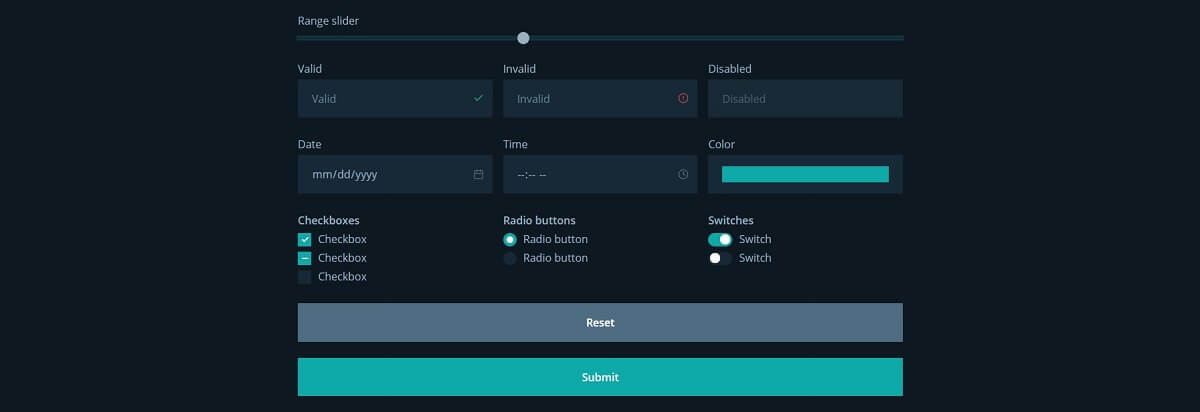Click the 'Color' field label
Image resolution: width=1200 pixels, height=412 pixels.
(x=722, y=144)
